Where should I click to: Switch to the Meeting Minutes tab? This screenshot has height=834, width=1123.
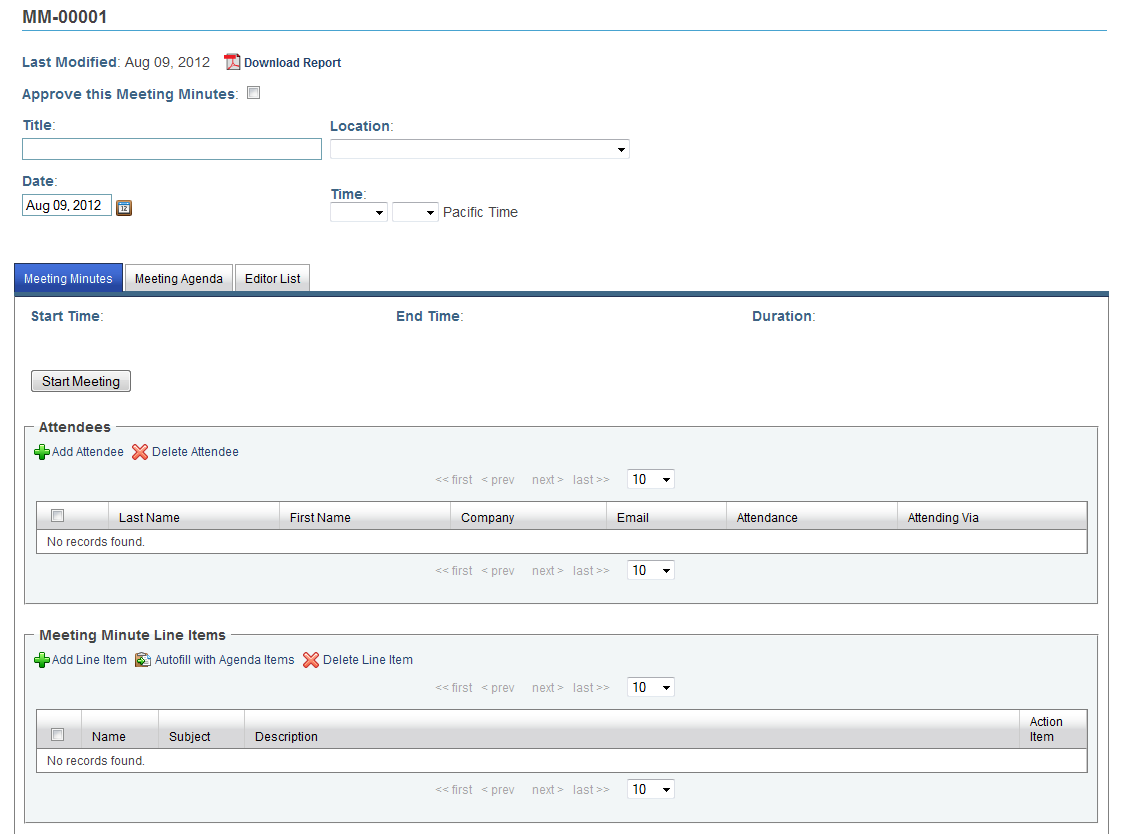click(69, 278)
